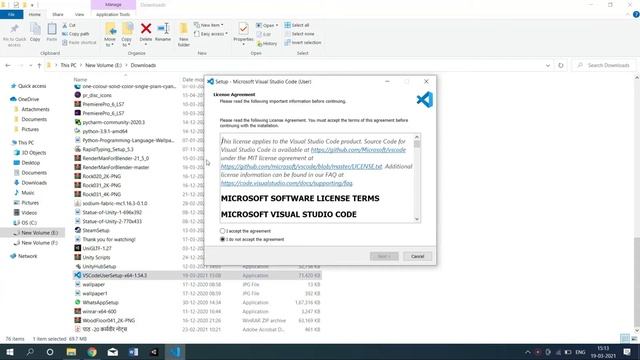Screen dimensions: 640x360
Task: Expand address bar history dropdown arrow
Action: 548,65
